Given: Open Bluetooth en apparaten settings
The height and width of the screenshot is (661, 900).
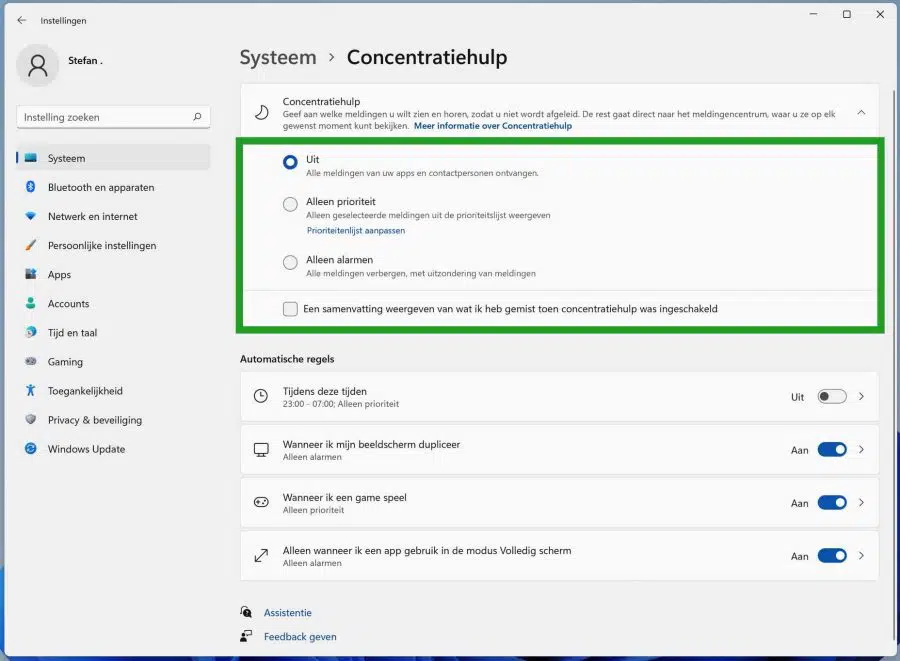Looking at the screenshot, I should coord(113,187).
